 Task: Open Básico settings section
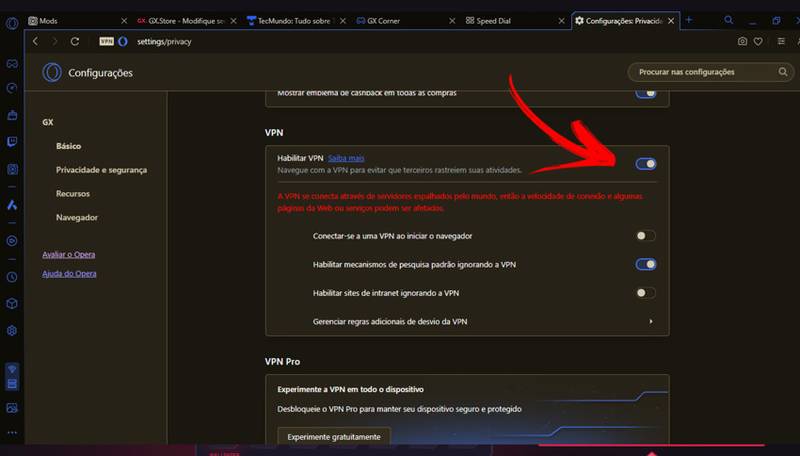point(68,146)
